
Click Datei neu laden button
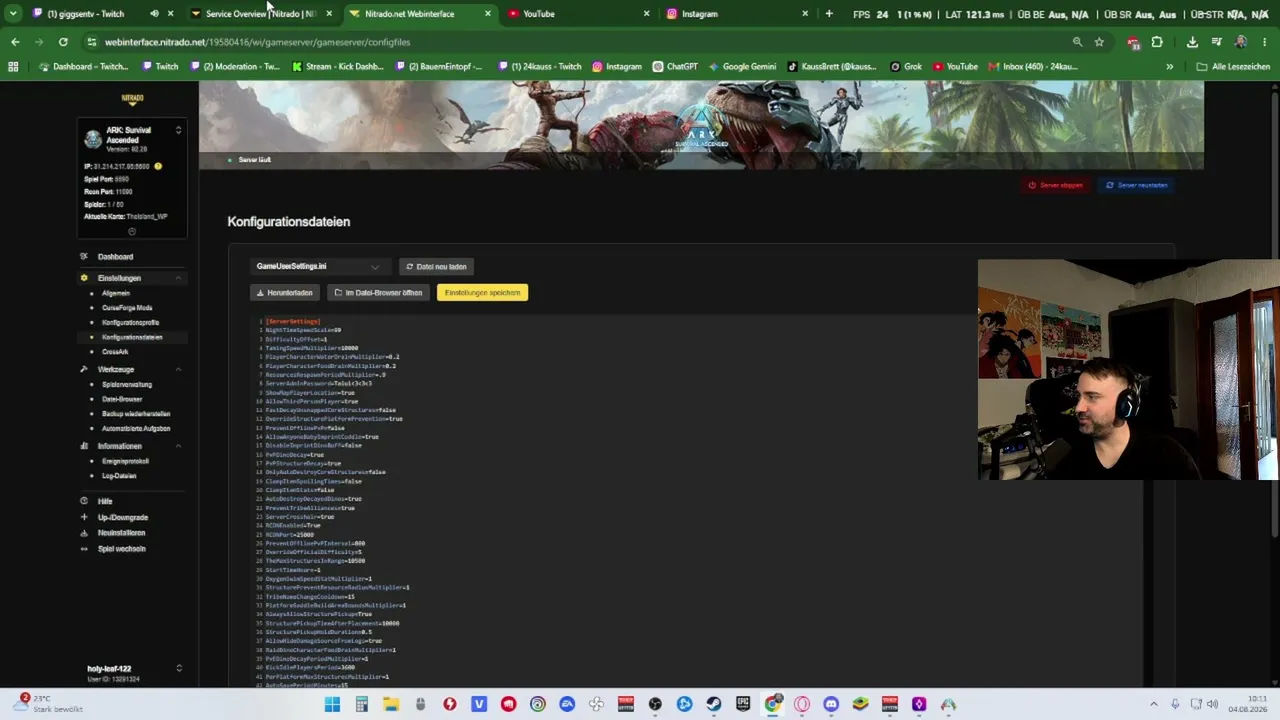tap(436, 267)
